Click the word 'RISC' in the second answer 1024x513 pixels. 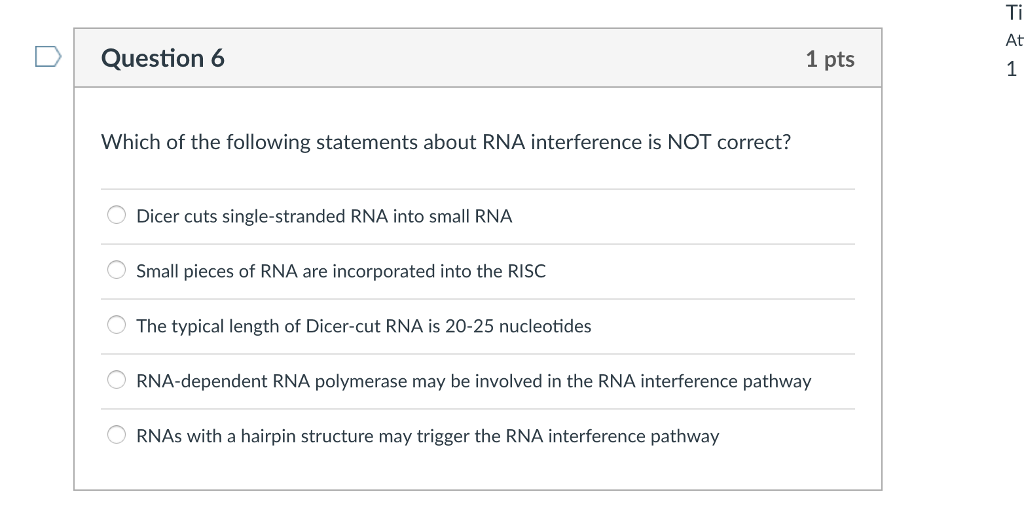526,271
